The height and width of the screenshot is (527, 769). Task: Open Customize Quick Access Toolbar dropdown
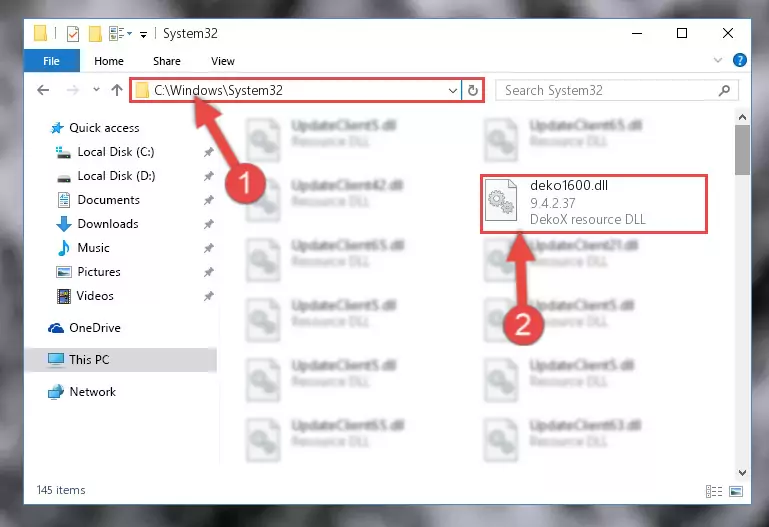pyautogui.click(x=144, y=34)
